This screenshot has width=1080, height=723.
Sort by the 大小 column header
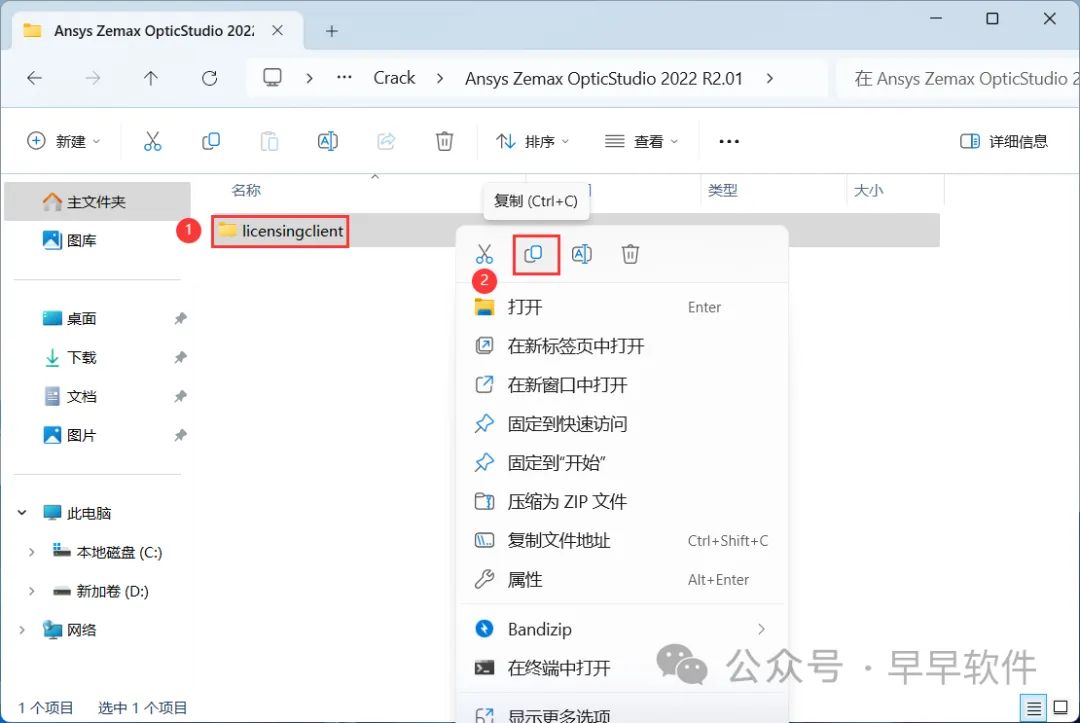[869, 190]
